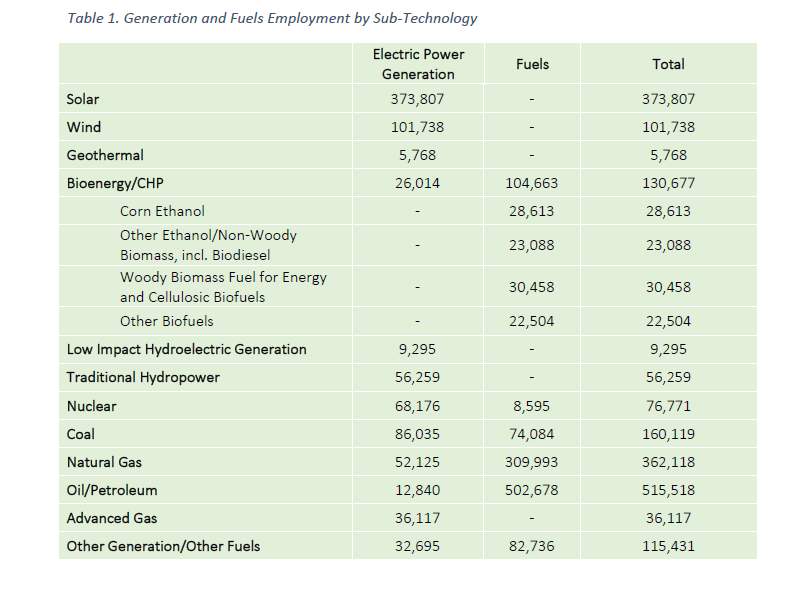This screenshot has height=591, width=793.
Task: Click the Corn Ethanol sub-row label
Action: coord(162,211)
